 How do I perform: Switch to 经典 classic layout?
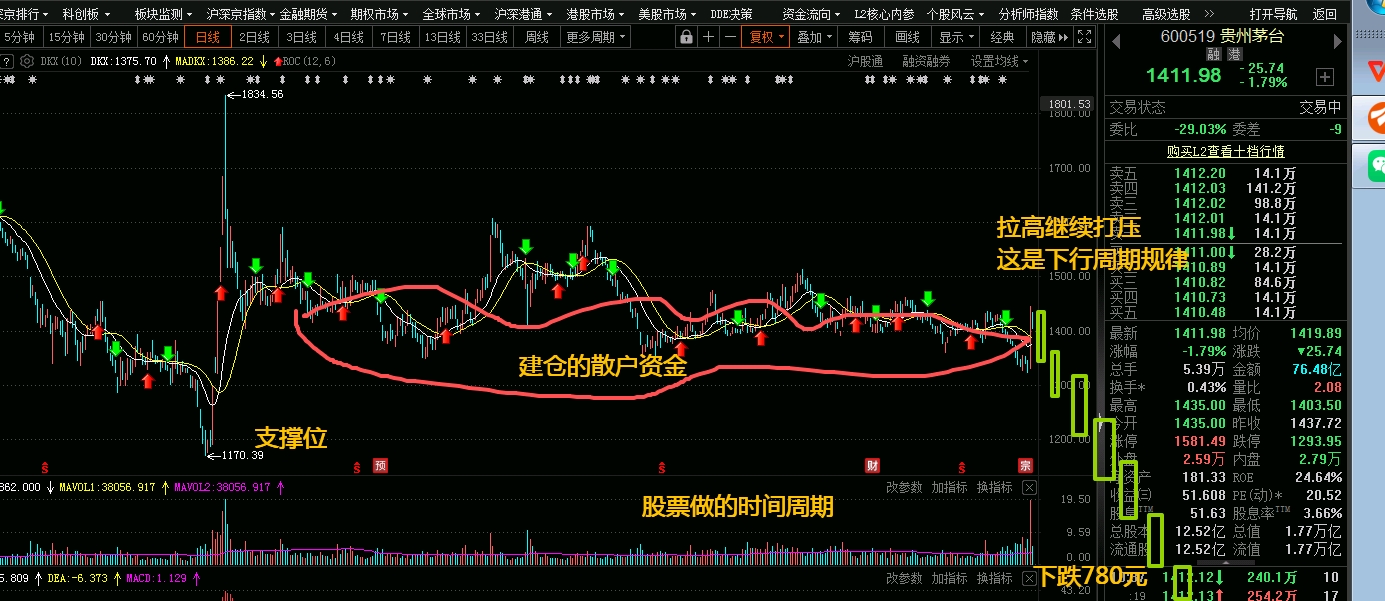(x=1002, y=37)
